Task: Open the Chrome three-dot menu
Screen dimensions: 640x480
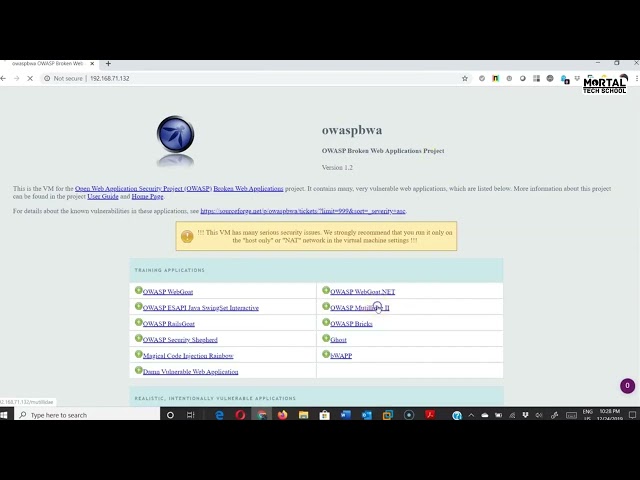Action: (x=637, y=78)
